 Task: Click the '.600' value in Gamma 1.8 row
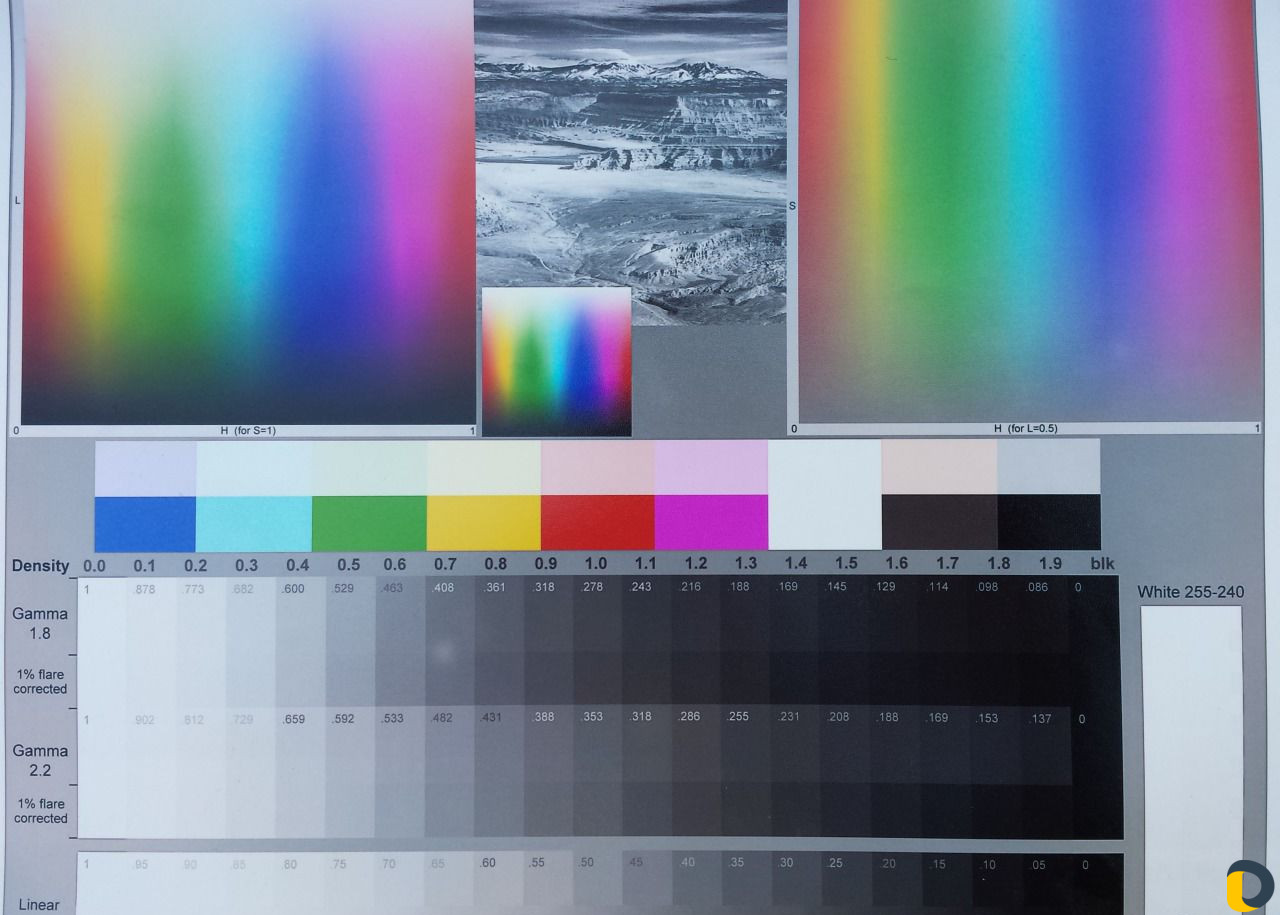pos(293,589)
